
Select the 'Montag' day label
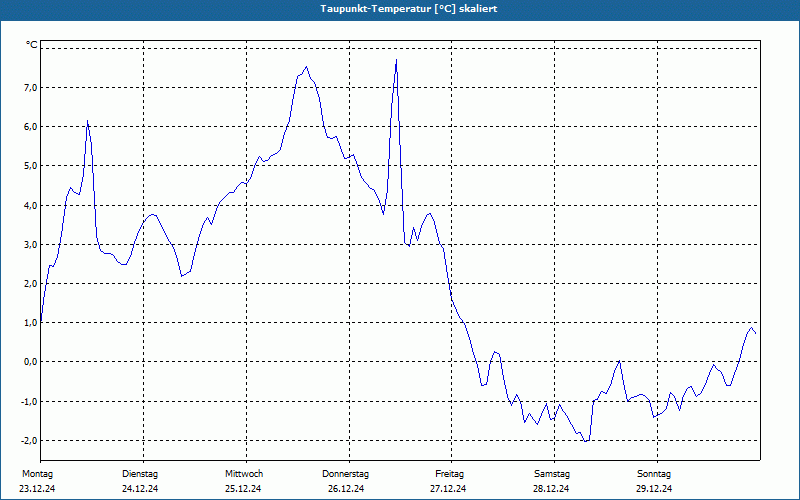37,474
